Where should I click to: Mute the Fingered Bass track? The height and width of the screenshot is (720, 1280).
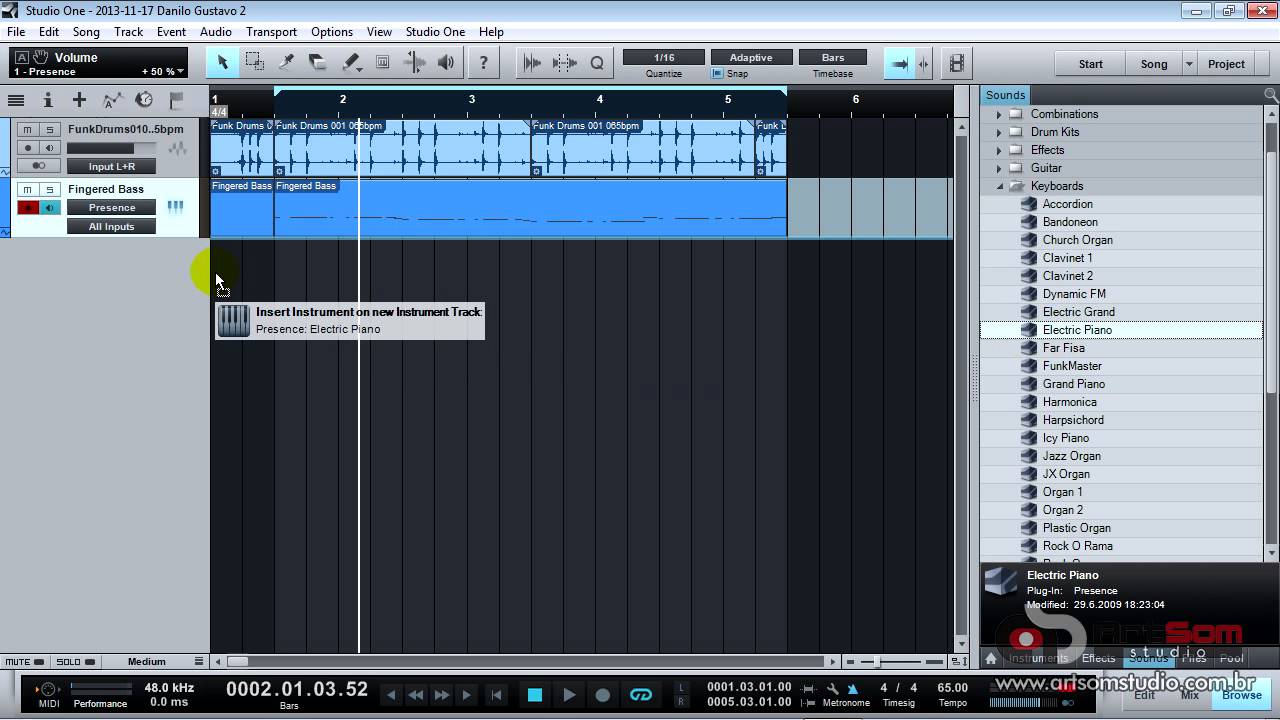(28, 189)
